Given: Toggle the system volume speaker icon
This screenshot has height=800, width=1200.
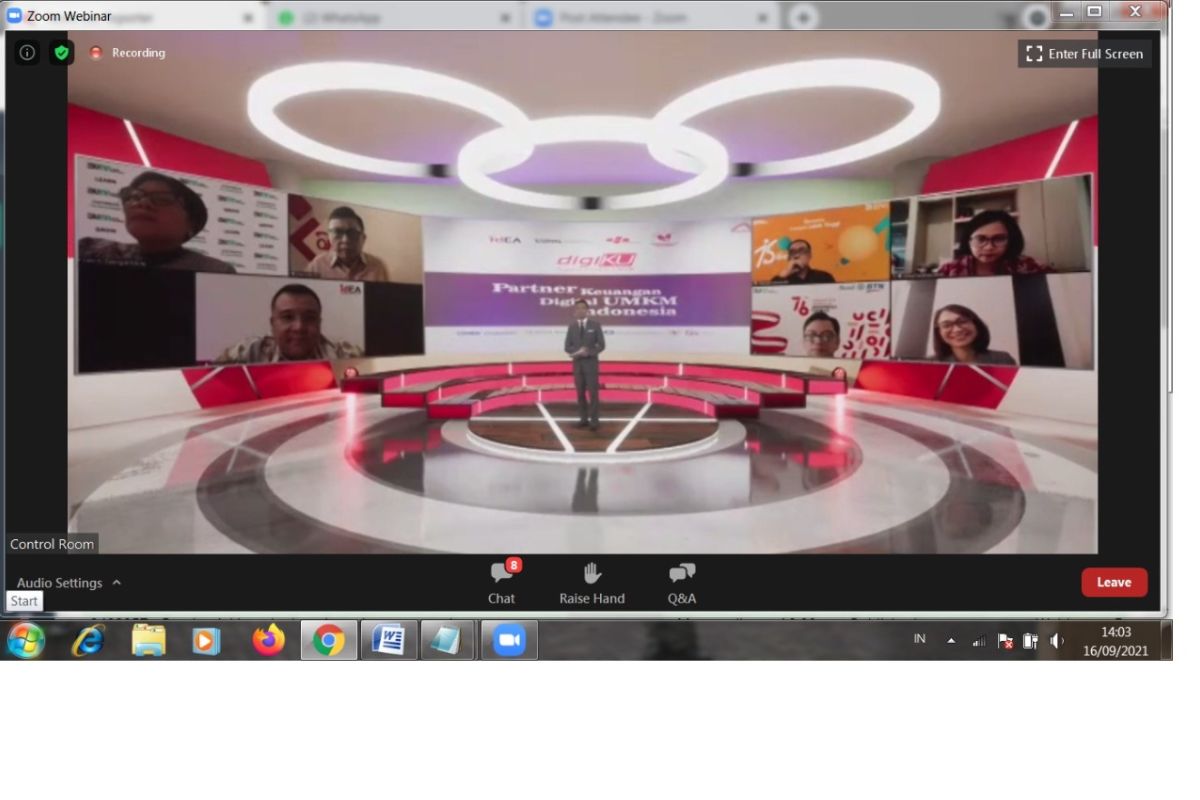Looking at the screenshot, I should 1057,641.
